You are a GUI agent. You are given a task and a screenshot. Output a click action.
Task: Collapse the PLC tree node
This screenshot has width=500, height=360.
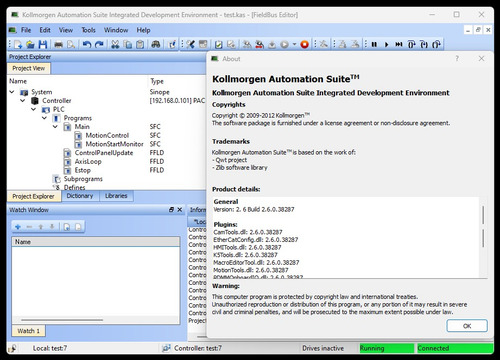click(x=34, y=109)
